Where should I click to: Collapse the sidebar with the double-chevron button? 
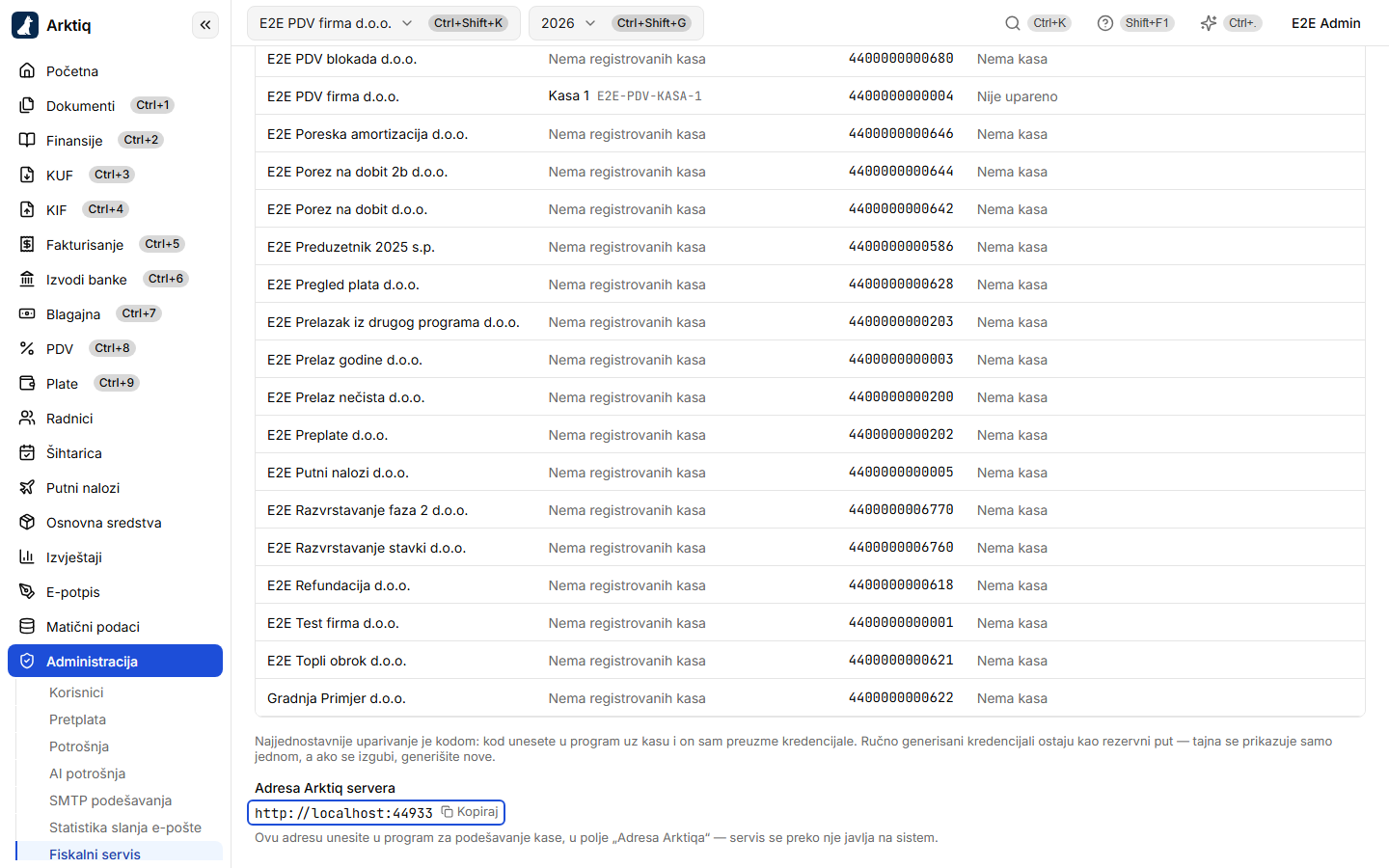[205, 25]
